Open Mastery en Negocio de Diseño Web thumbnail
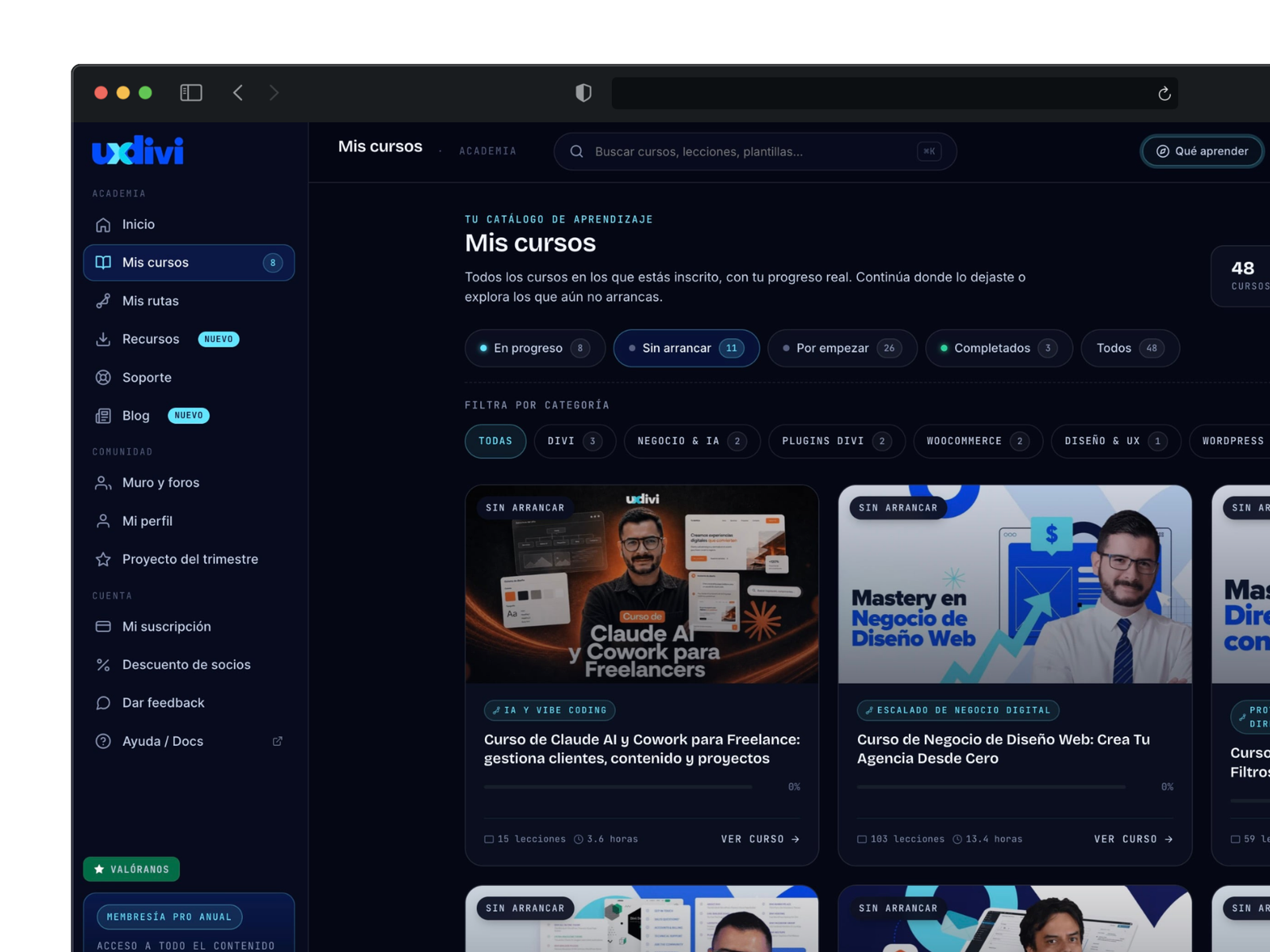This screenshot has width=1270, height=952. (1015, 585)
